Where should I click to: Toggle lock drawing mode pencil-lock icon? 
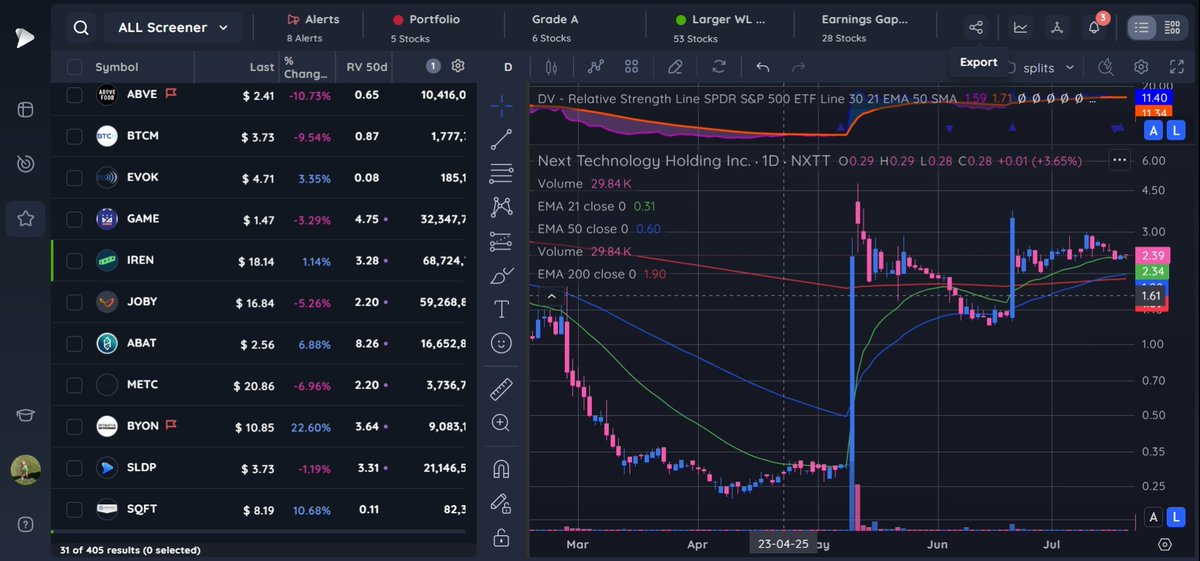(x=502, y=503)
